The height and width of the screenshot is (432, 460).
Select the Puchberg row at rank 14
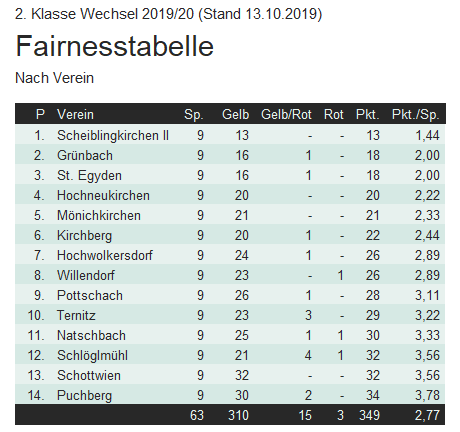click(230, 394)
